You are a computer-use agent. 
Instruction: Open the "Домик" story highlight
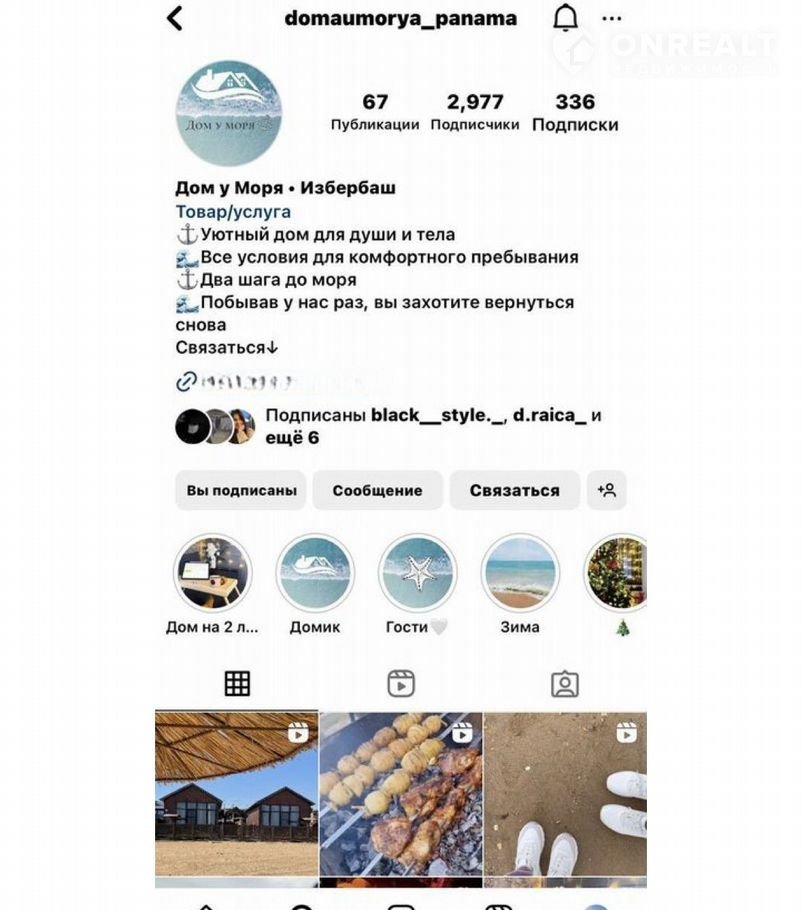click(315, 573)
